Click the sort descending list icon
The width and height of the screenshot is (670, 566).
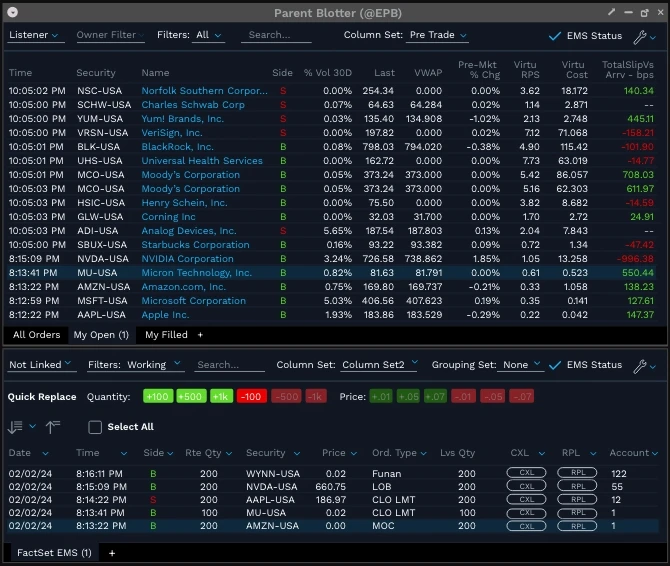[x=15, y=427]
